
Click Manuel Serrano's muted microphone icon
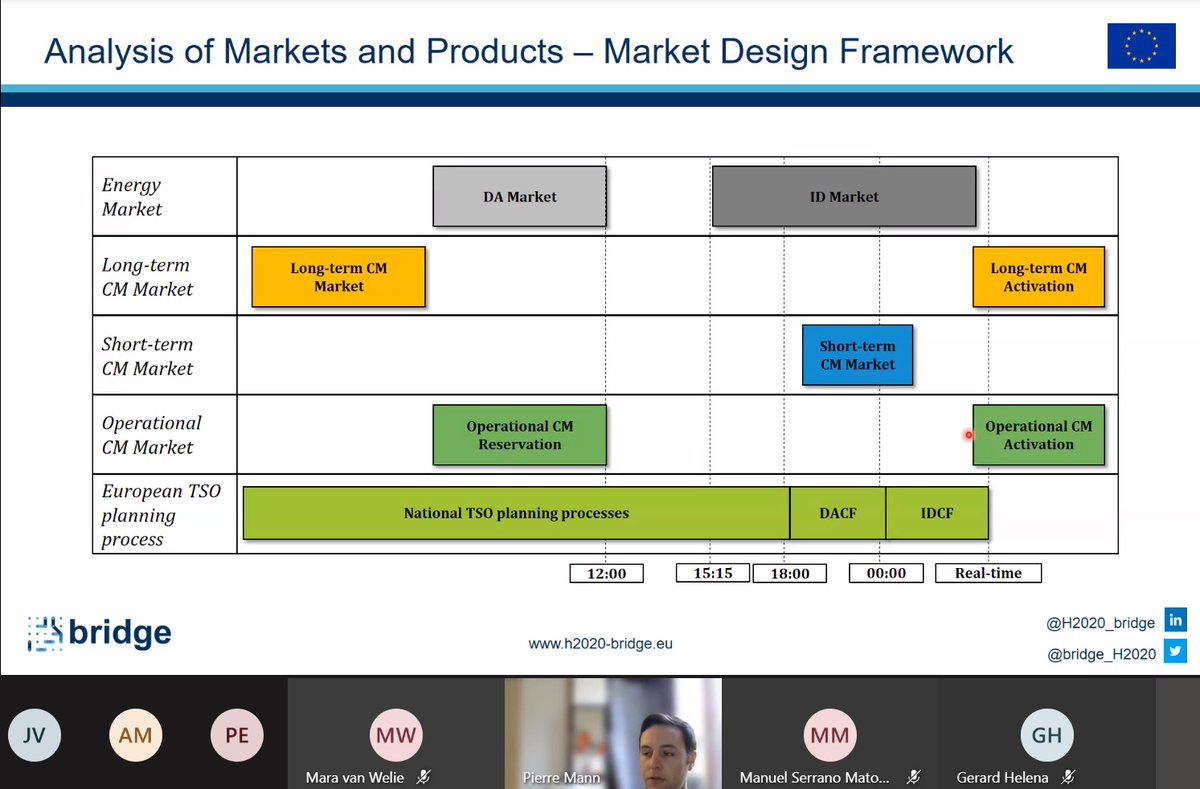(x=914, y=777)
